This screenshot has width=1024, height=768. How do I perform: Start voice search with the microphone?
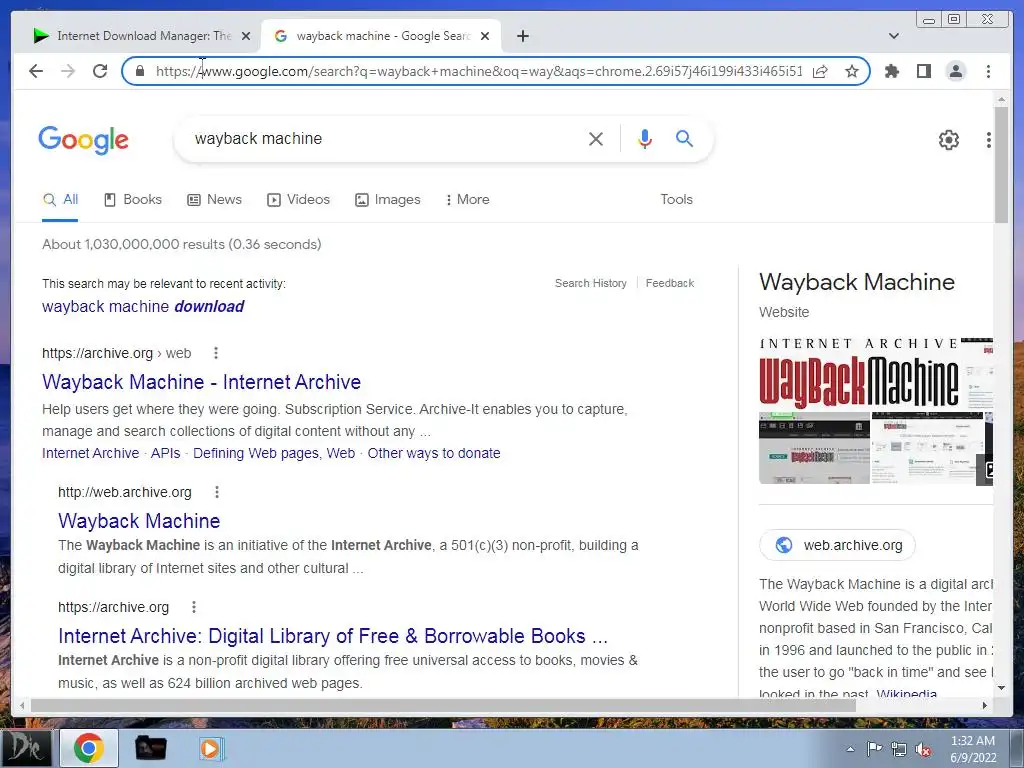645,138
